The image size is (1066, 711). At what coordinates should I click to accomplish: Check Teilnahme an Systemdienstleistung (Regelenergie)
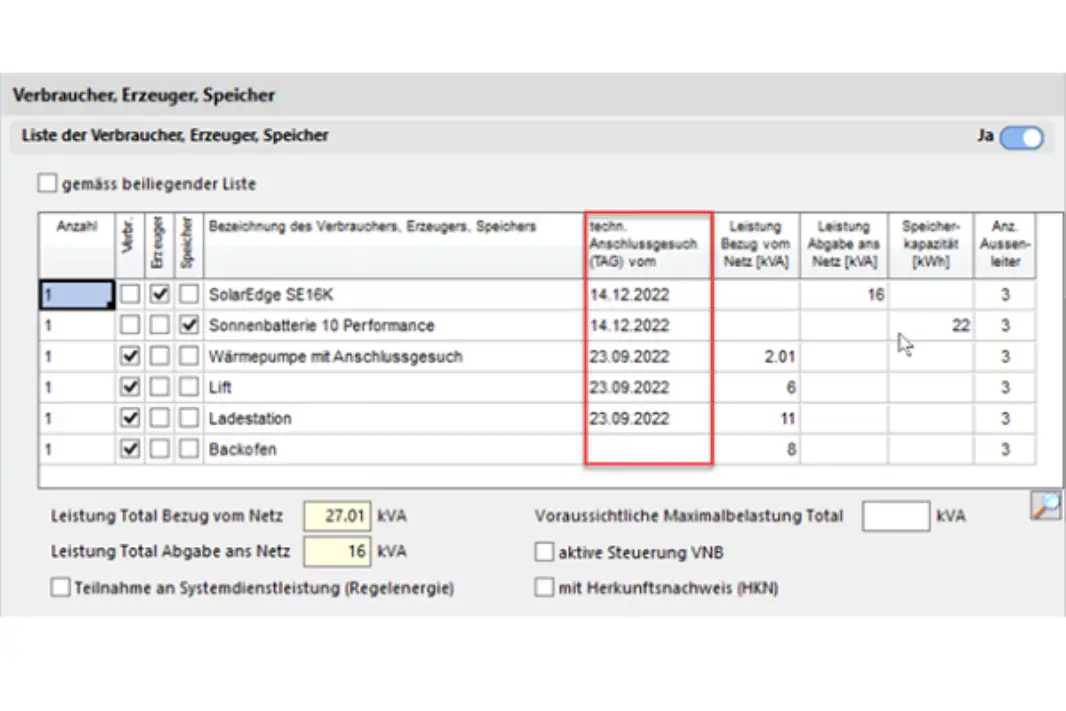point(60,588)
